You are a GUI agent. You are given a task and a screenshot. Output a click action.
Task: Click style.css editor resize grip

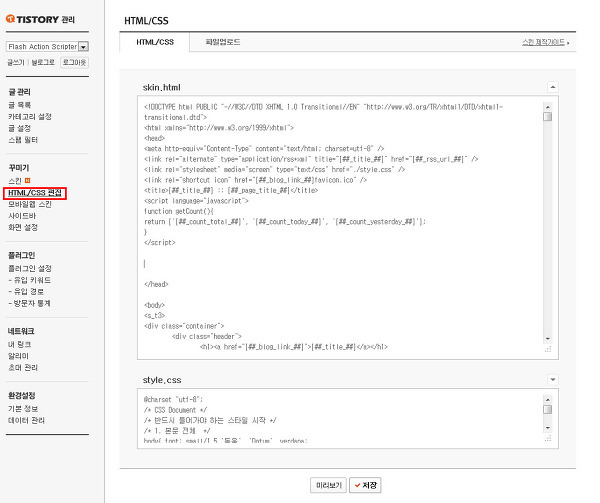click(x=548, y=438)
